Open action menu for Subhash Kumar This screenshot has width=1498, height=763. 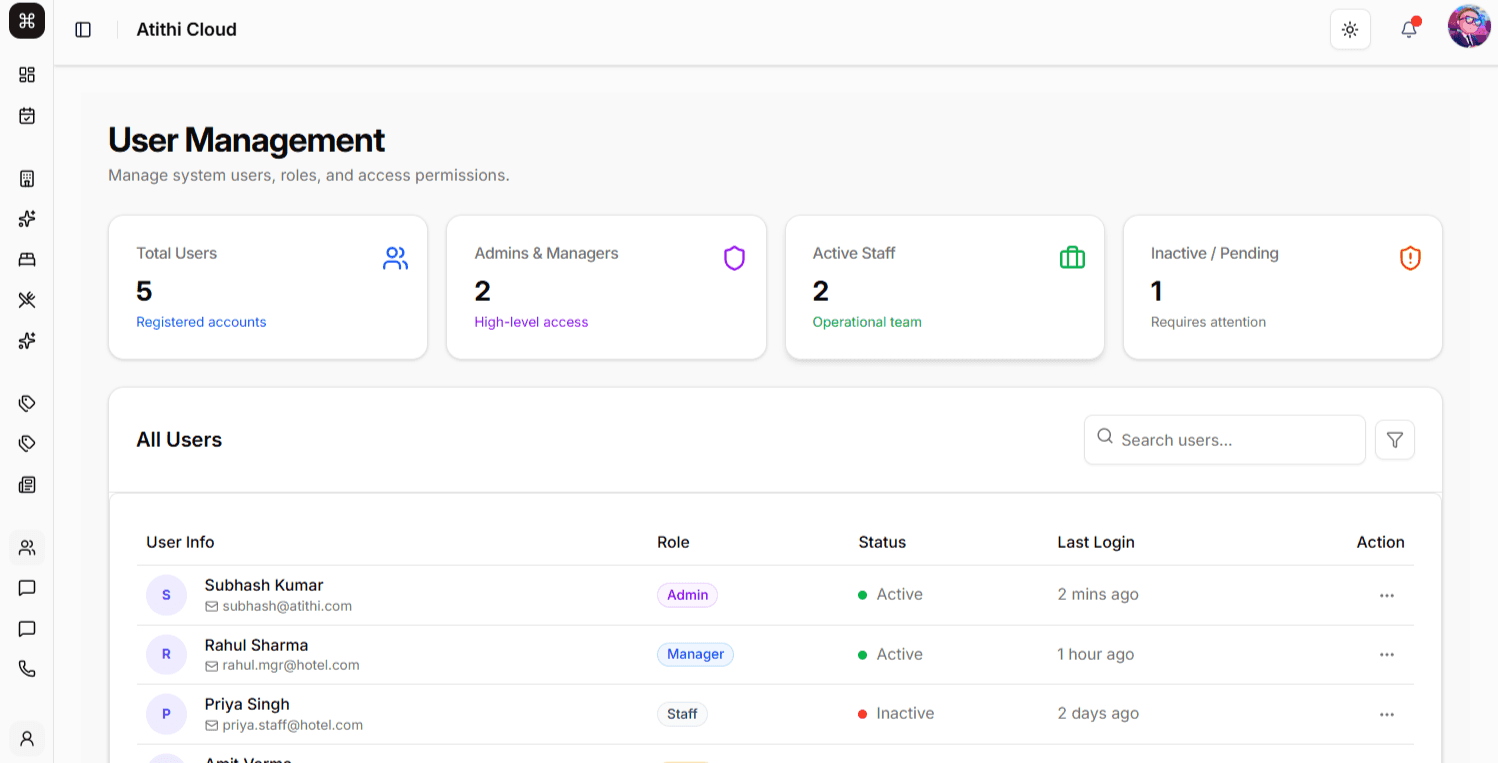(1386, 595)
